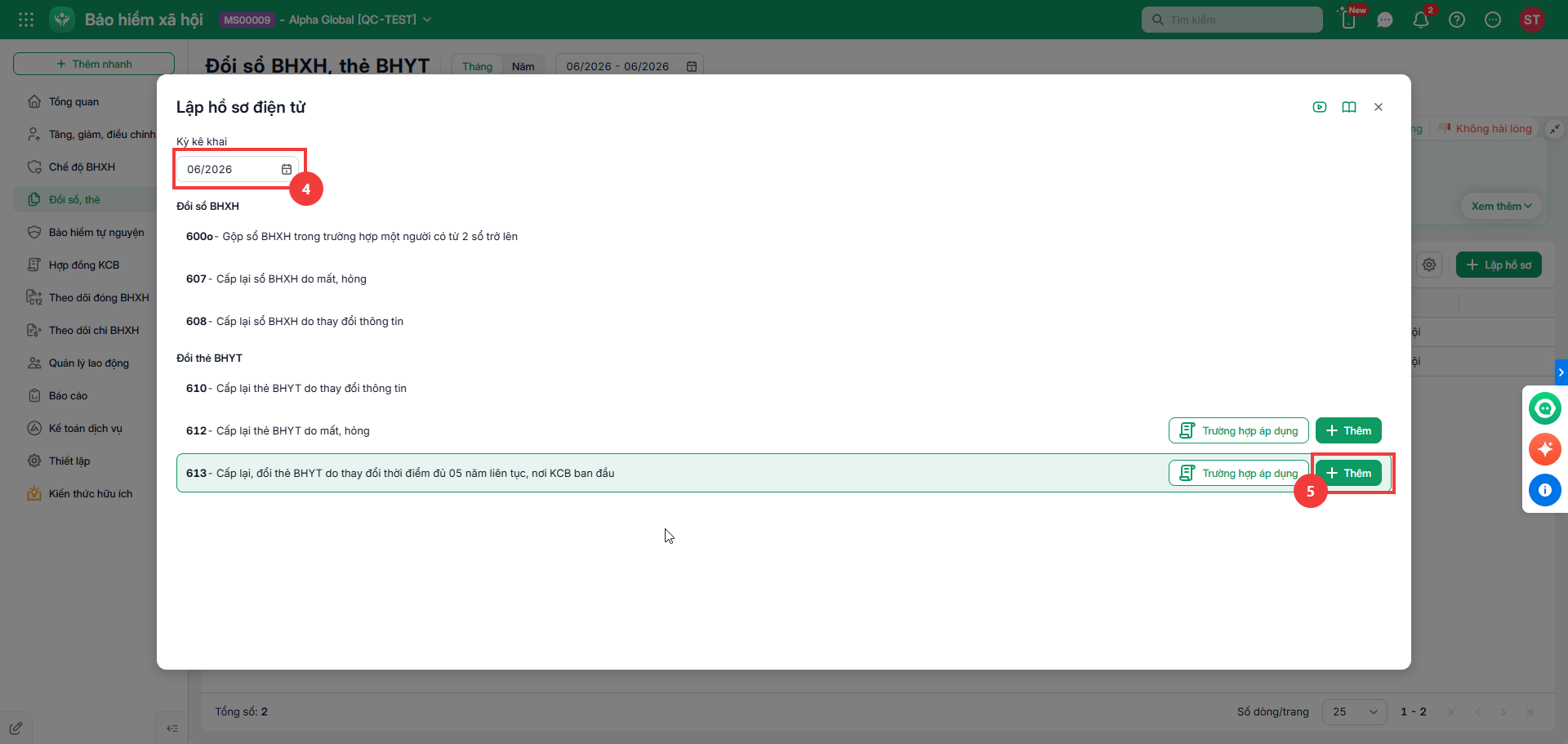The width and height of the screenshot is (1568, 744).
Task: Switch to the Tháng tab
Action: pos(477,66)
